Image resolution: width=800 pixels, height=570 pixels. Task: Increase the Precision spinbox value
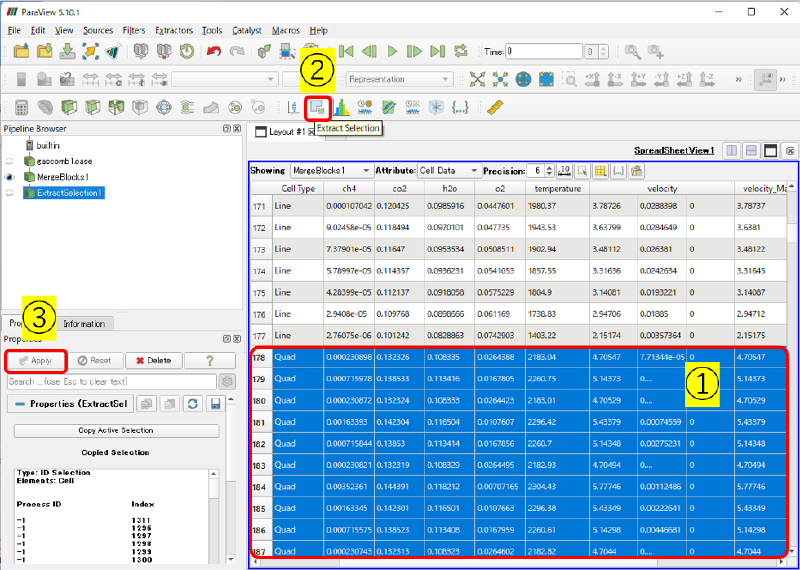click(x=550, y=168)
